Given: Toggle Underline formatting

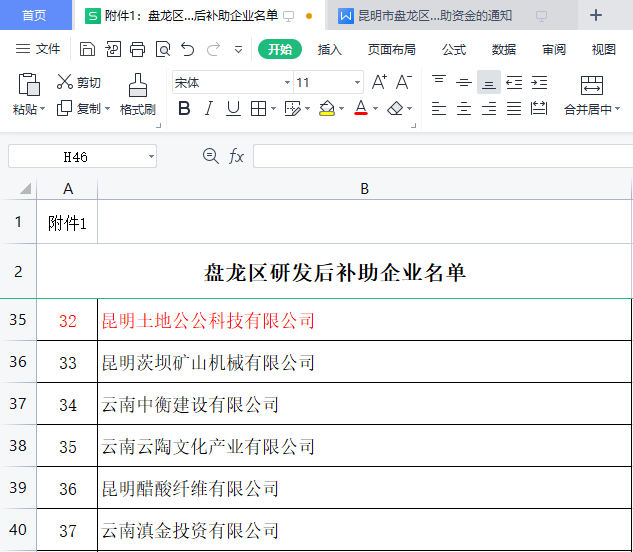Looking at the screenshot, I should click(233, 108).
